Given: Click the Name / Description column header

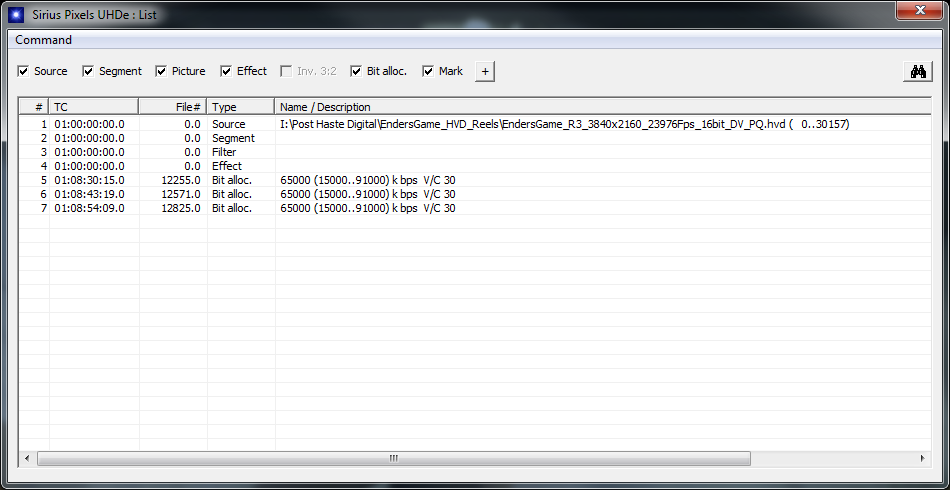Looking at the screenshot, I should [x=603, y=107].
